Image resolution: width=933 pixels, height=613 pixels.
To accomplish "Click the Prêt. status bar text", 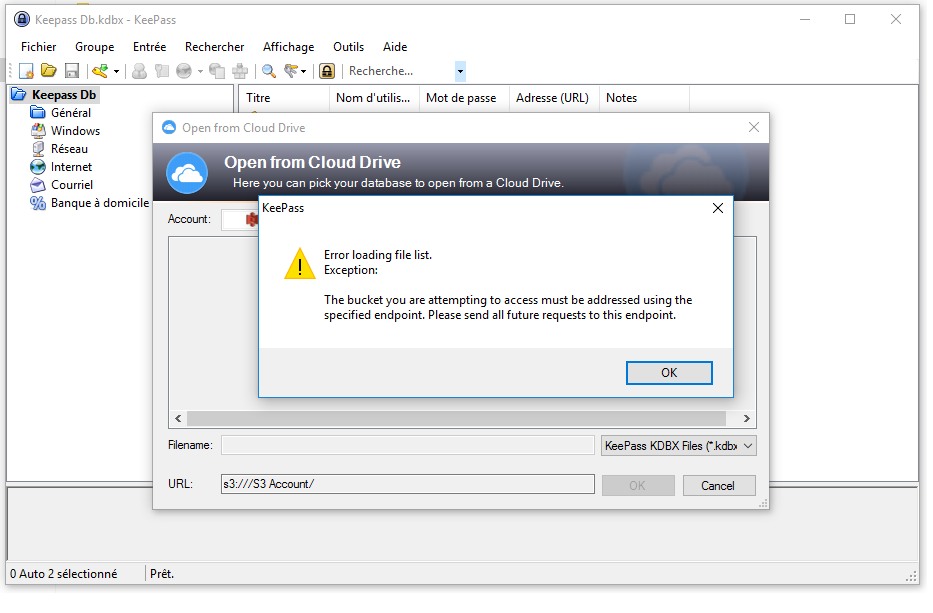I will (x=162, y=574).
